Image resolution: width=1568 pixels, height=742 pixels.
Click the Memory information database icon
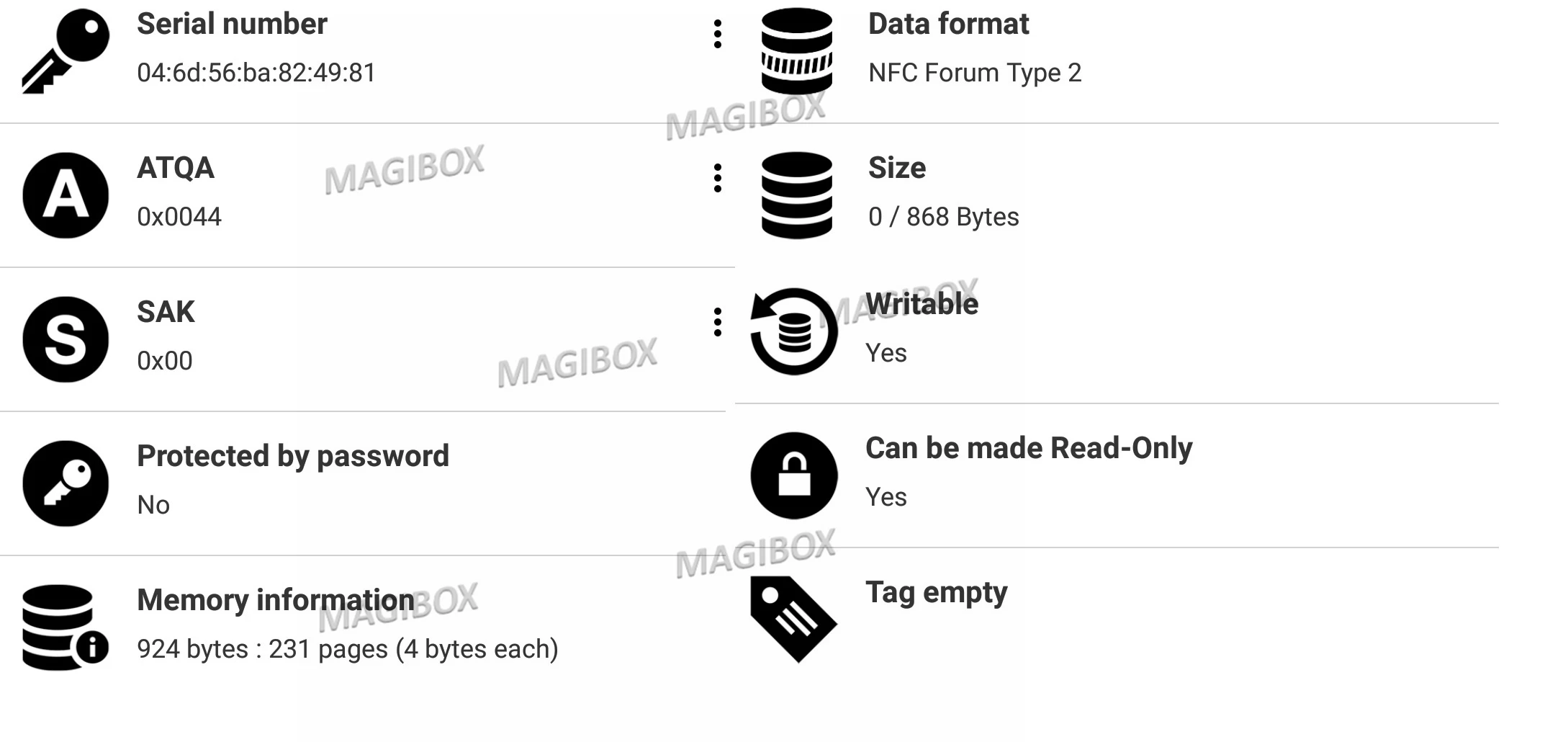[64, 627]
